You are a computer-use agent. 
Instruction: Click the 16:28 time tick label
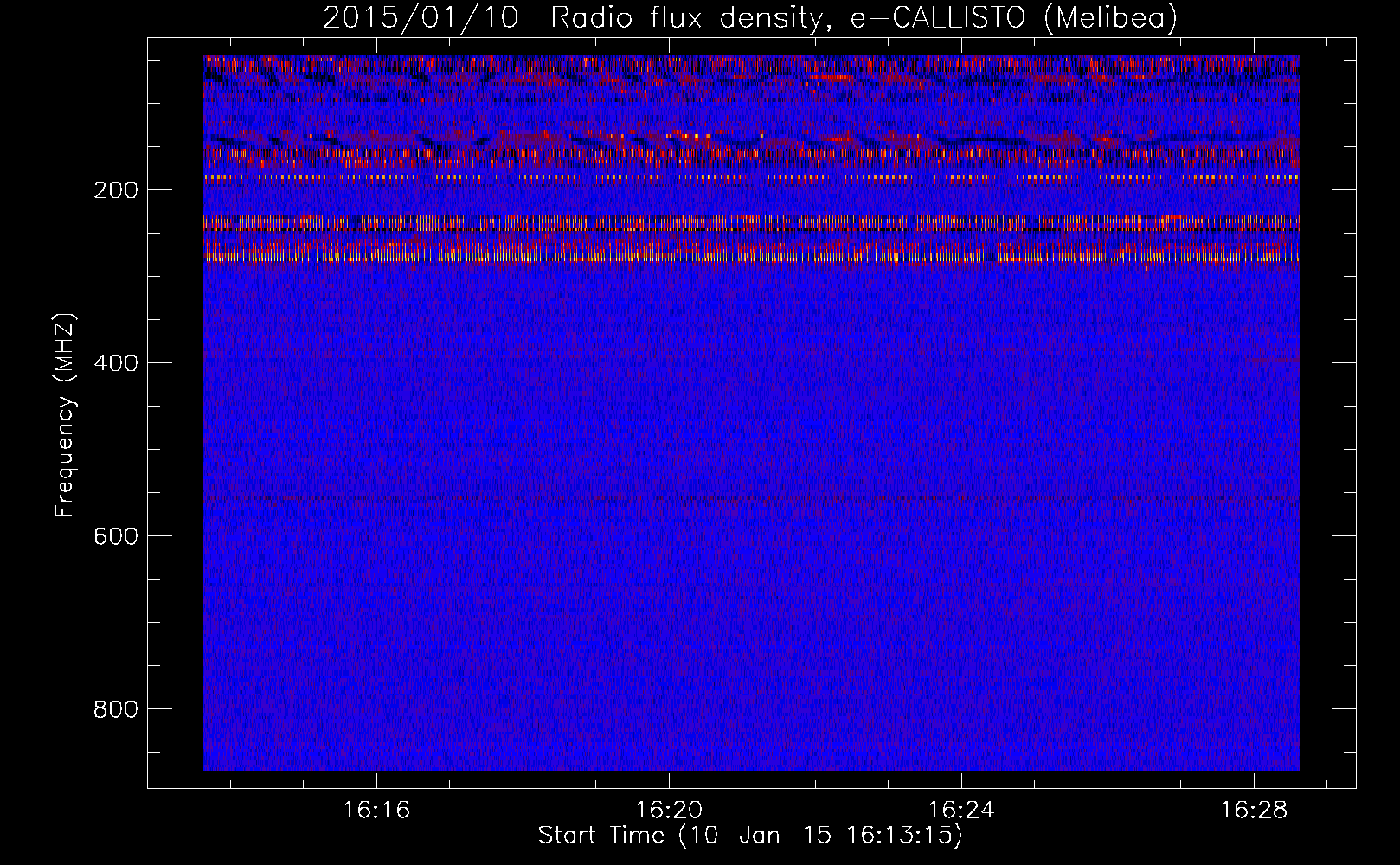(1254, 811)
